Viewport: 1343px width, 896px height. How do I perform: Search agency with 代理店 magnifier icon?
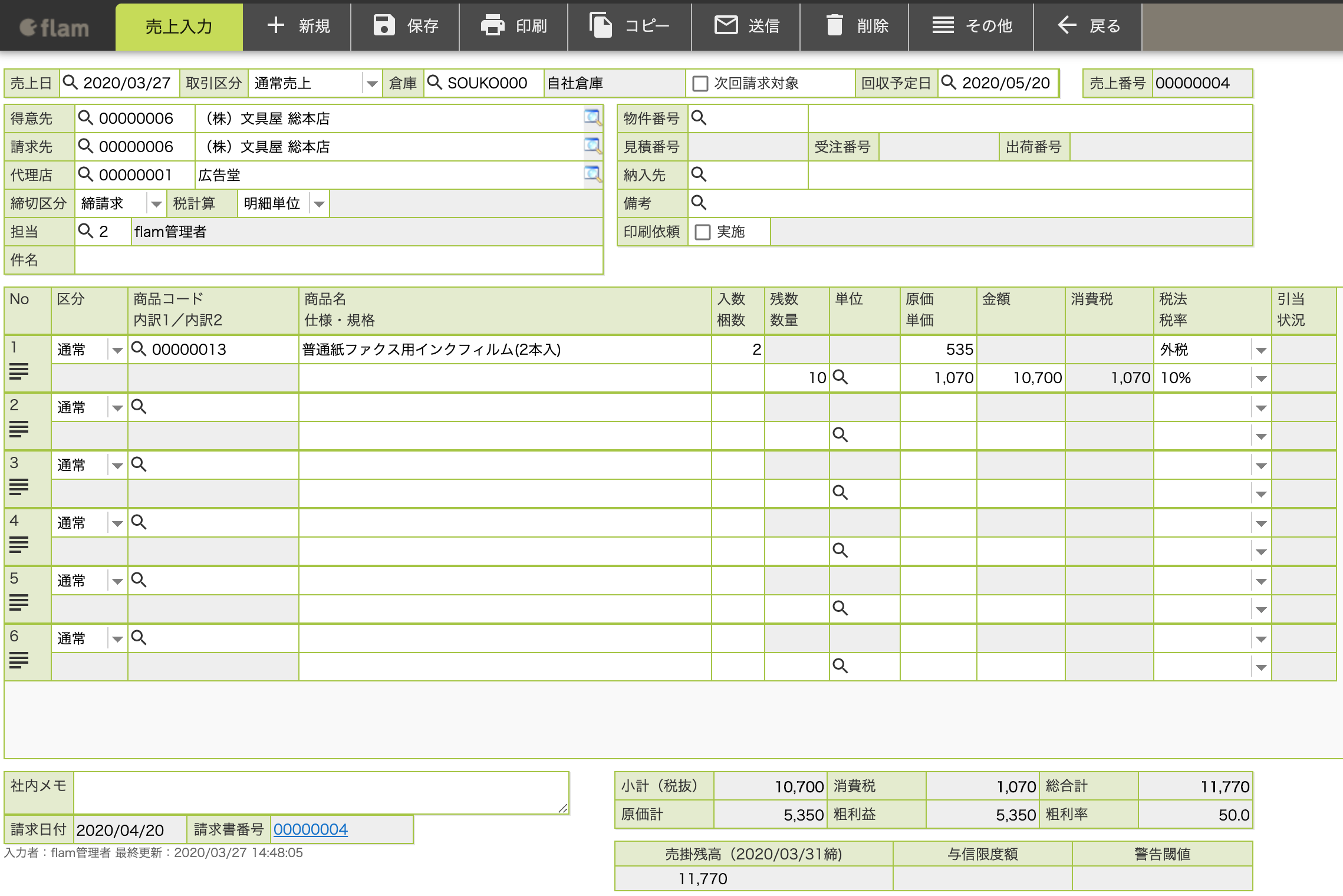[85, 174]
